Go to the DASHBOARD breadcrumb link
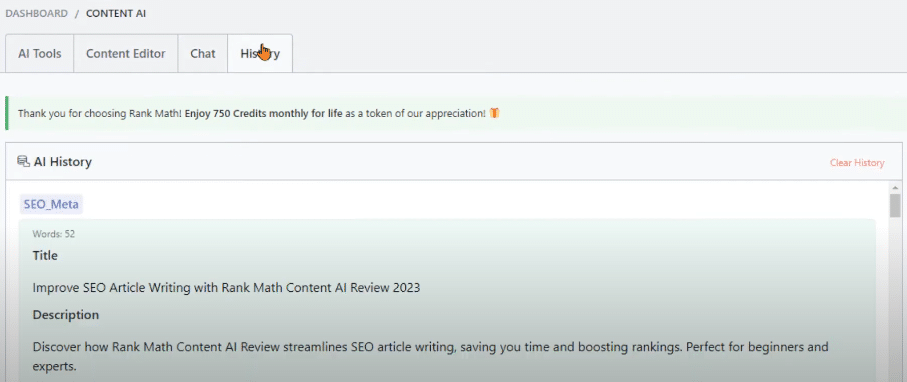This screenshot has height=382, width=907. (36, 13)
